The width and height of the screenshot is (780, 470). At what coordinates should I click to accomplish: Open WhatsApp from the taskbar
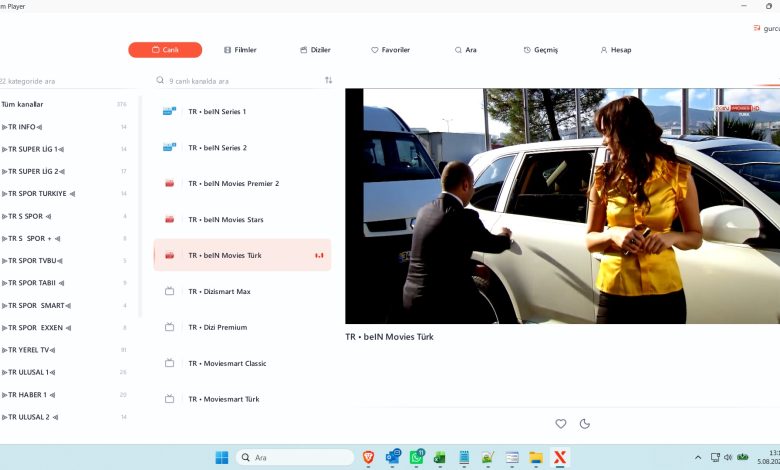pyautogui.click(x=417, y=457)
